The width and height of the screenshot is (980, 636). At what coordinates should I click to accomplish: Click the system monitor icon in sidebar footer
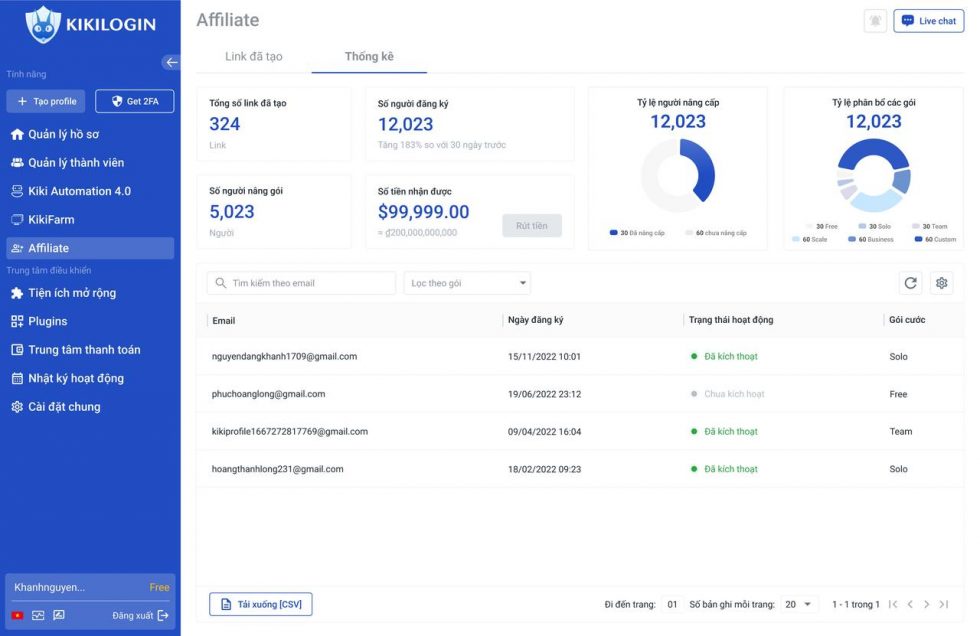click(x=38, y=615)
